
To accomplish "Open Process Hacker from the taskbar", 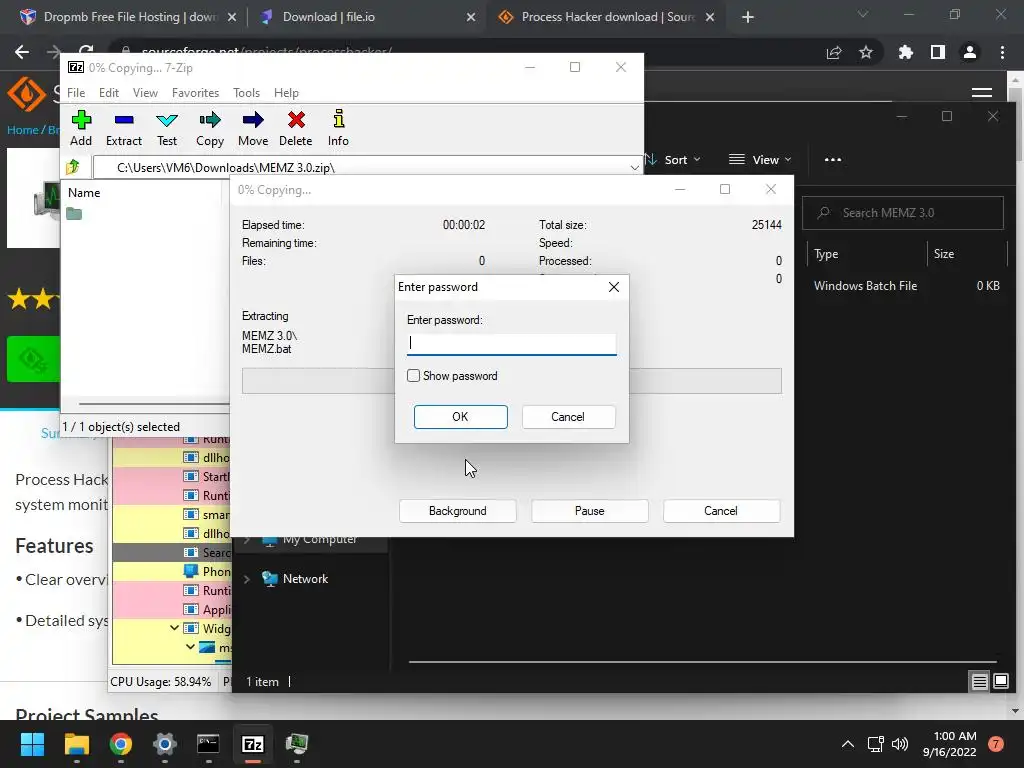I will [x=296, y=744].
